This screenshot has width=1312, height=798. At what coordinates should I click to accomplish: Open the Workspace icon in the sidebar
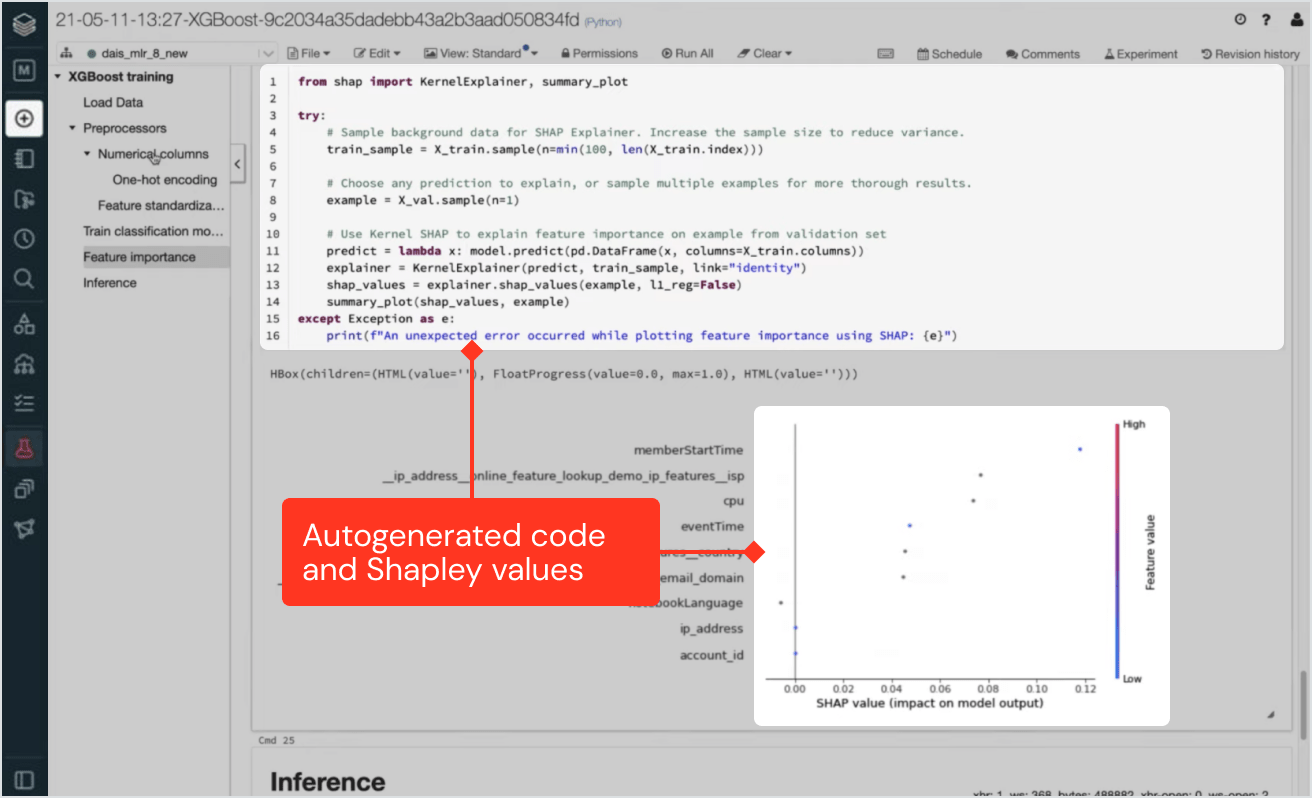(25, 159)
